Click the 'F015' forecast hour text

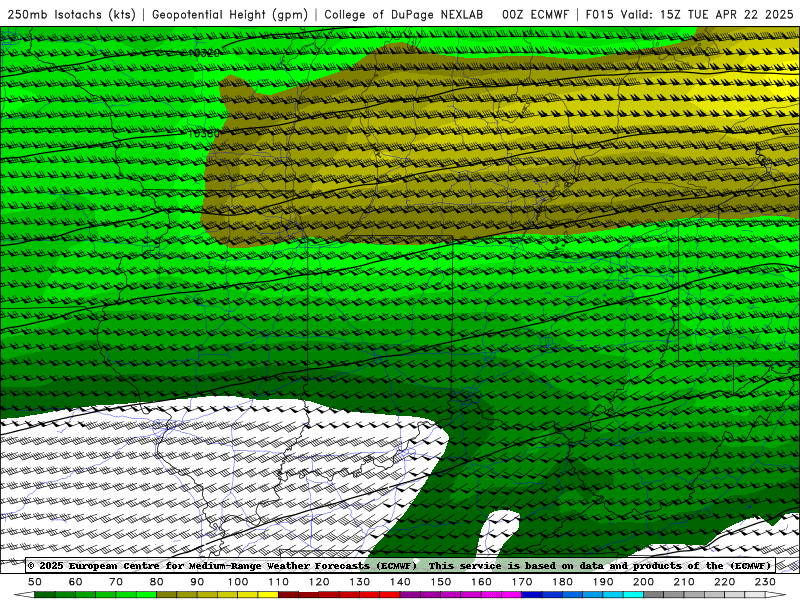click(599, 14)
